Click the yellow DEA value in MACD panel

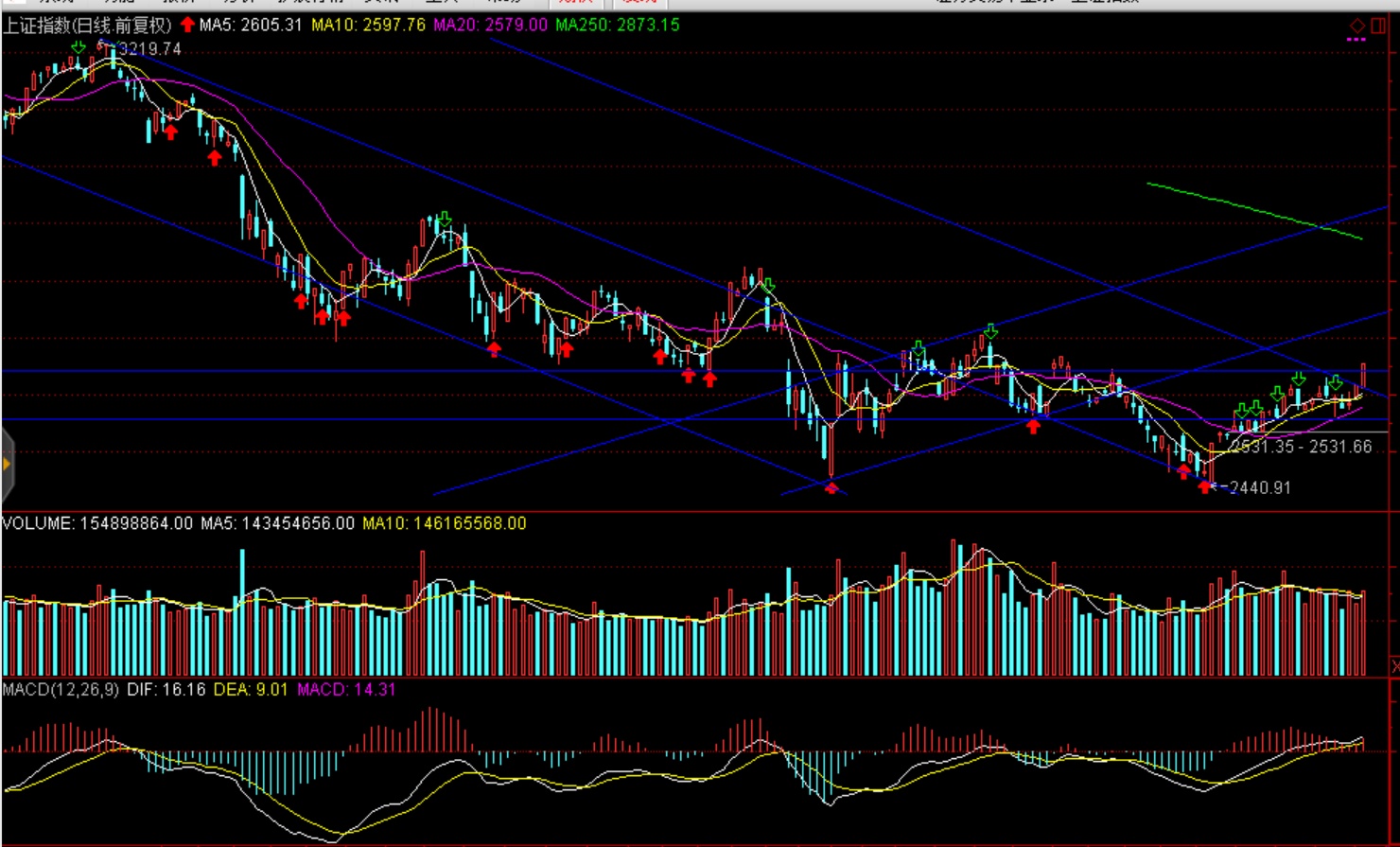[250, 690]
